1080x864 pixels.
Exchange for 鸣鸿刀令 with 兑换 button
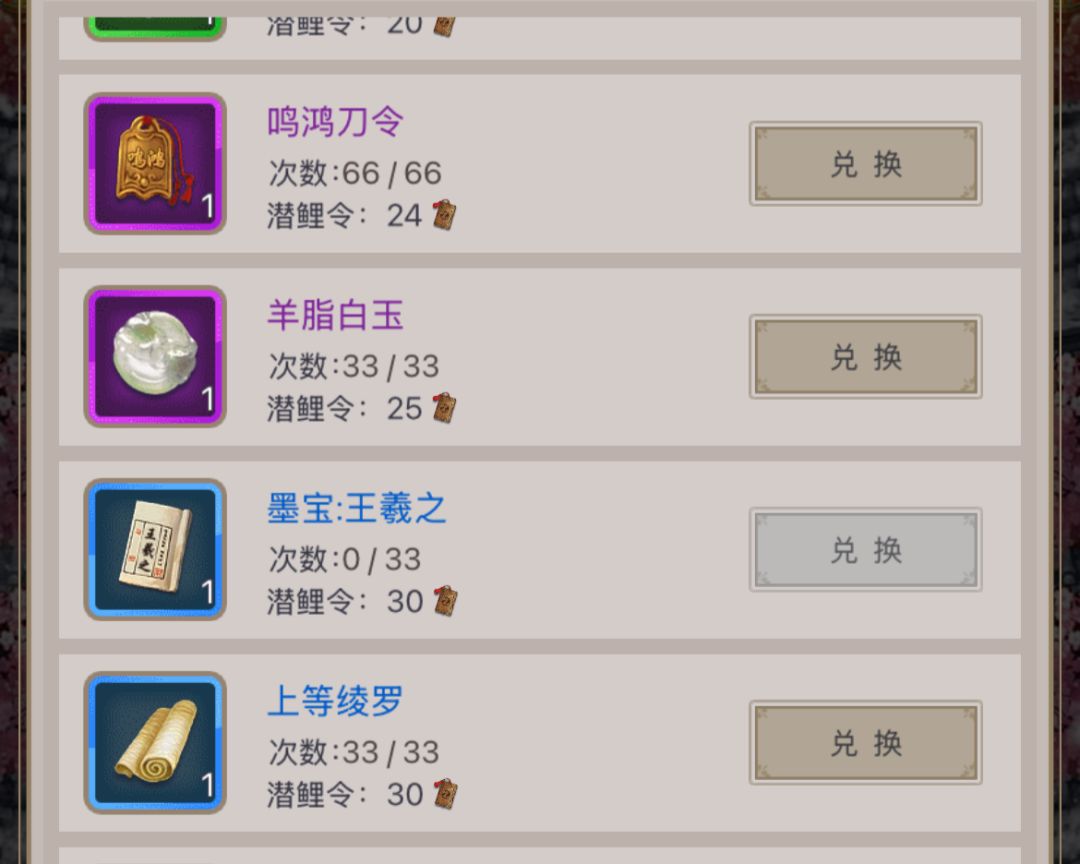click(866, 164)
